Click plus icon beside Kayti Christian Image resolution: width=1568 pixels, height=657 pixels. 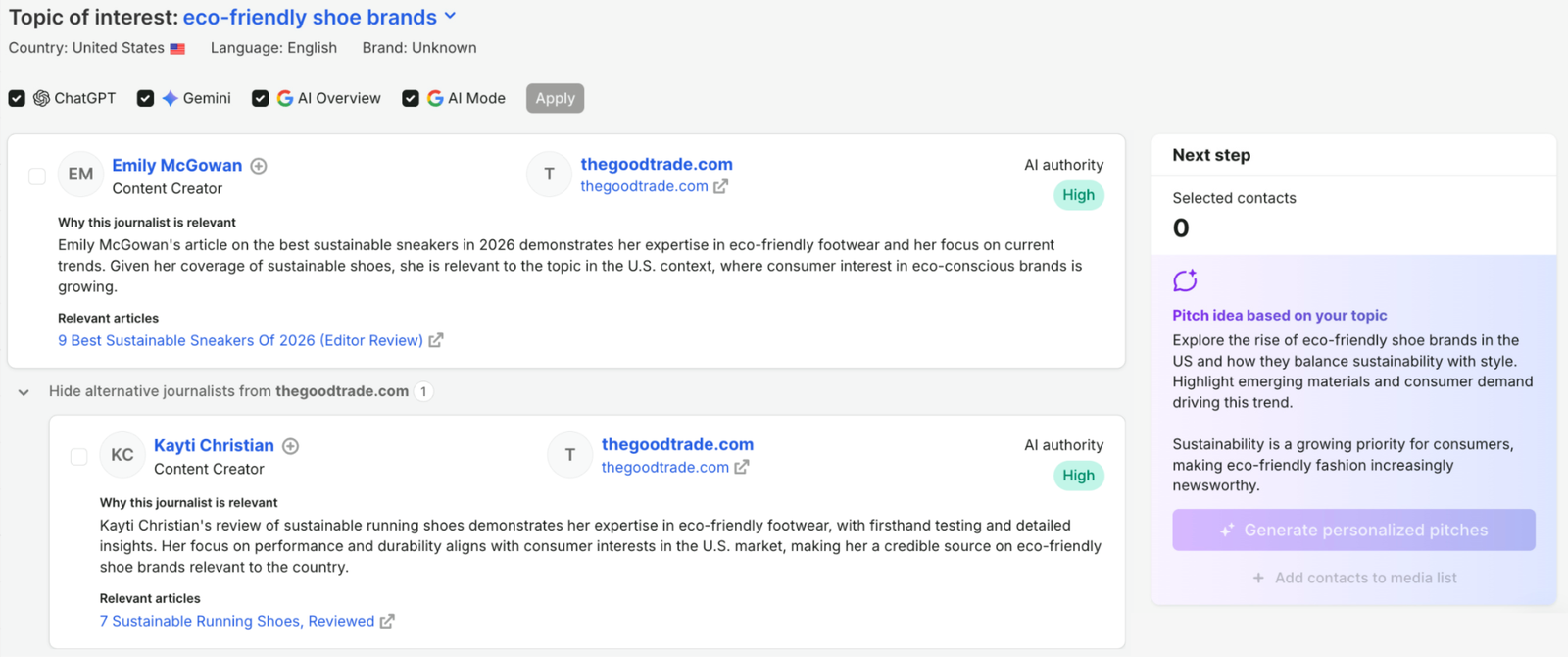[x=291, y=446]
